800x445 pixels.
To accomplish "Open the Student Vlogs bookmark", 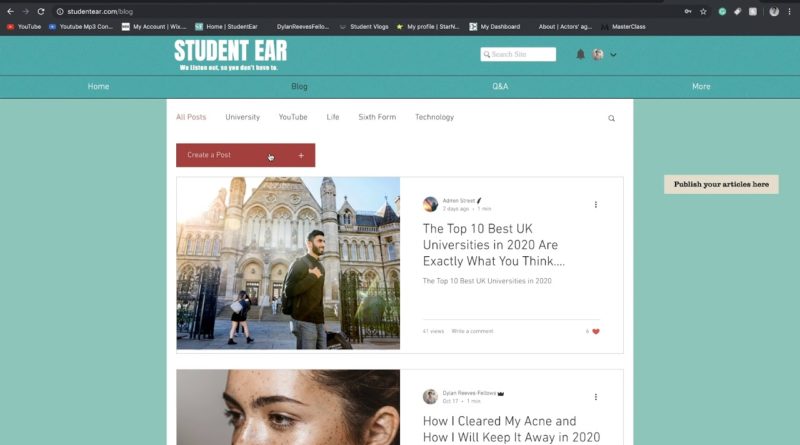I will (364, 27).
